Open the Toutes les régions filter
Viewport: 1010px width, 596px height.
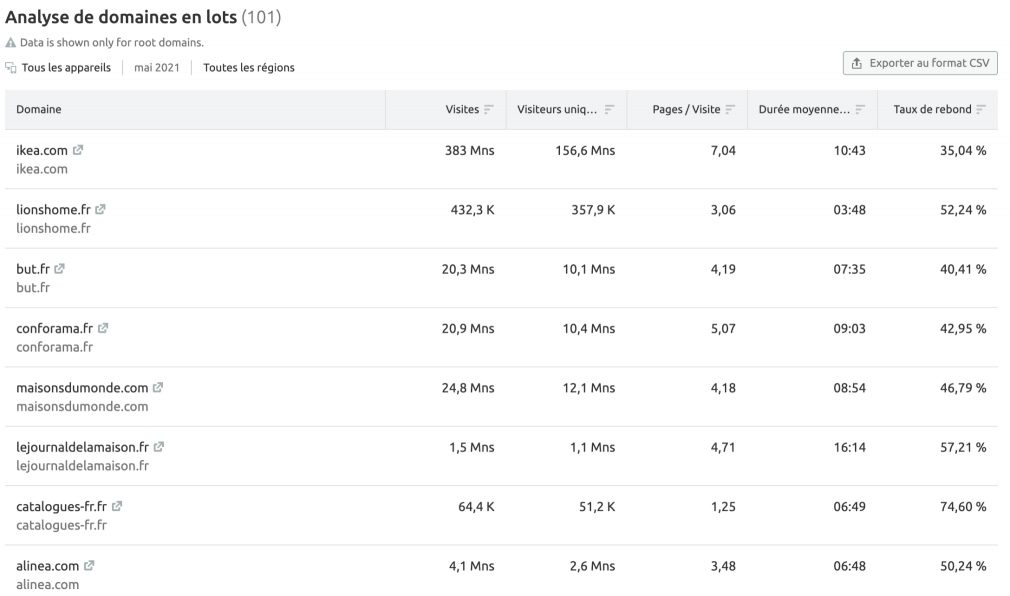coord(249,68)
